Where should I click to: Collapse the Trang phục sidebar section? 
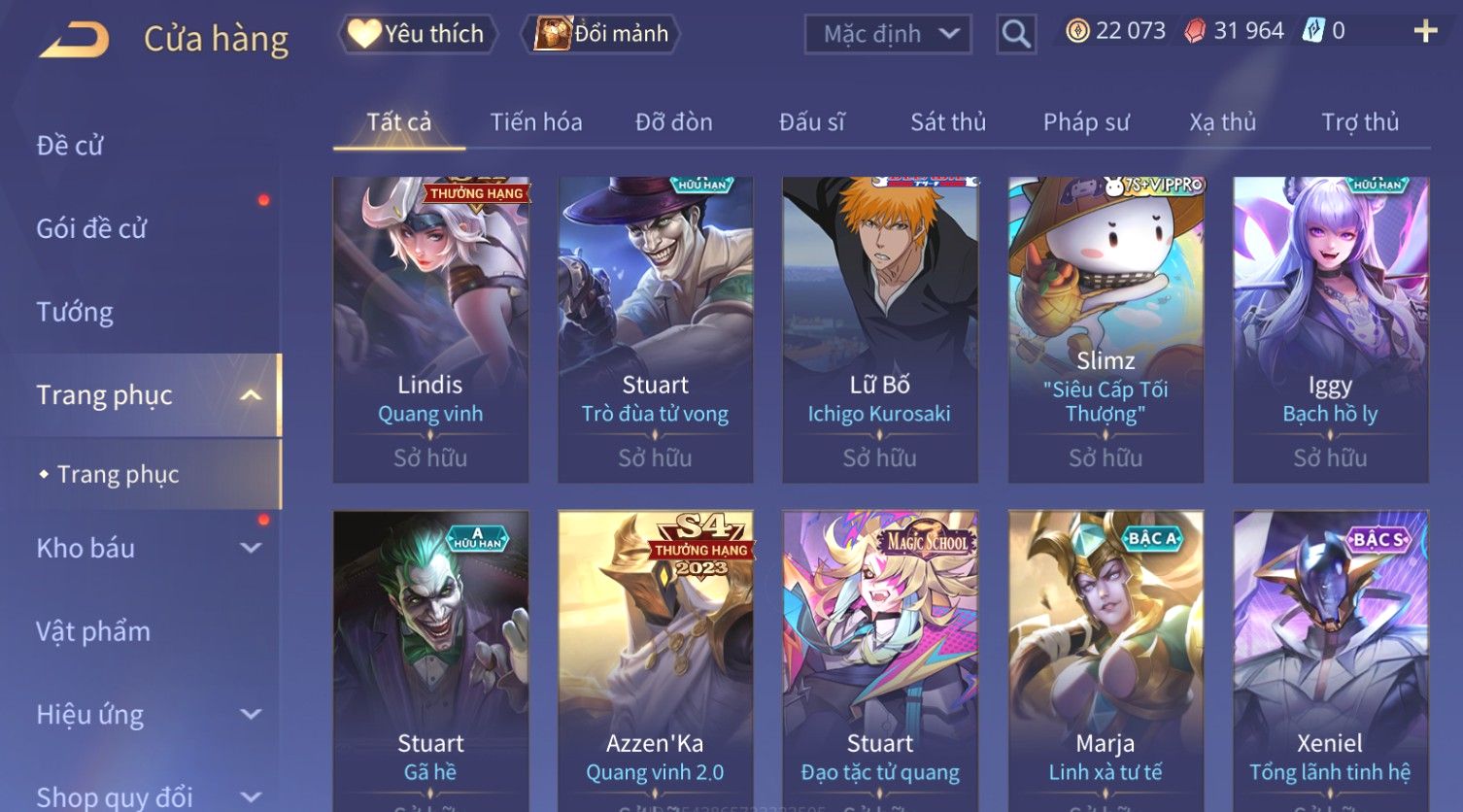pyautogui.click(x=251, y=395)
